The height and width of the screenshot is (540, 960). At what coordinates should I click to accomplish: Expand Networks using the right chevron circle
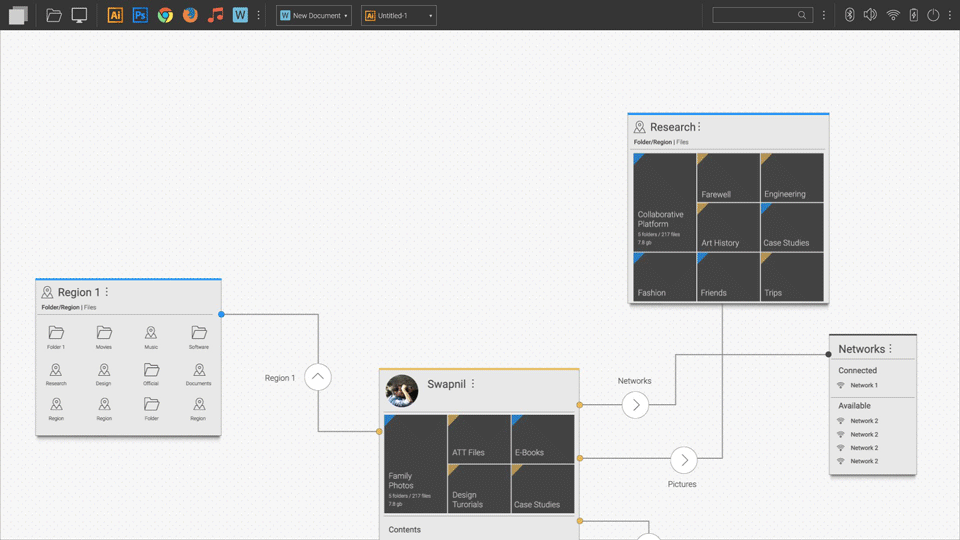pos(636,405)
